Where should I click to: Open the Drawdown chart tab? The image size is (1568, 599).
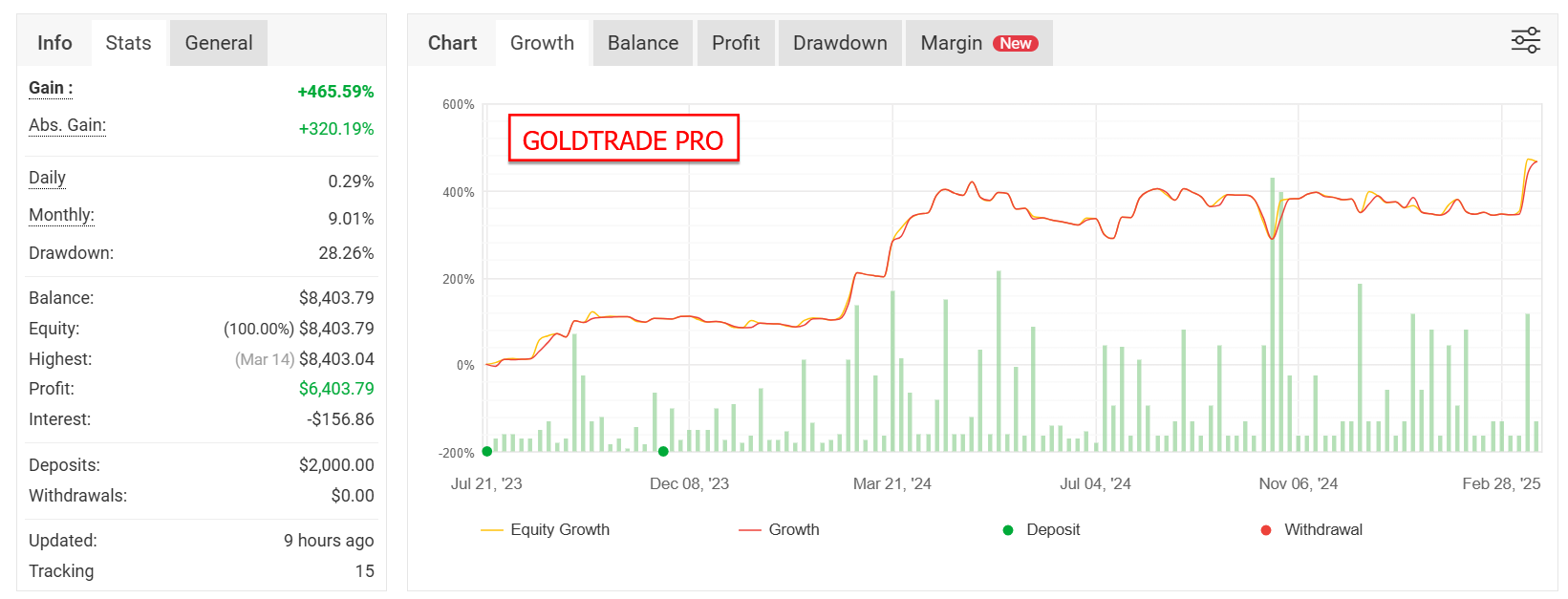pyautogui.click(x=840, y=43)
